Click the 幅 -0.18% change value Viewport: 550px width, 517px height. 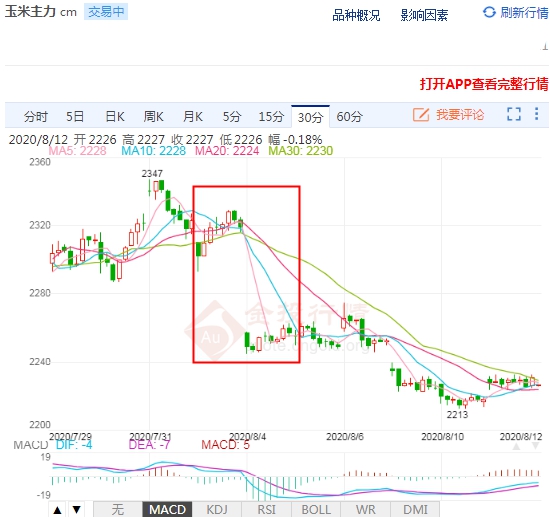click(295, 140)
